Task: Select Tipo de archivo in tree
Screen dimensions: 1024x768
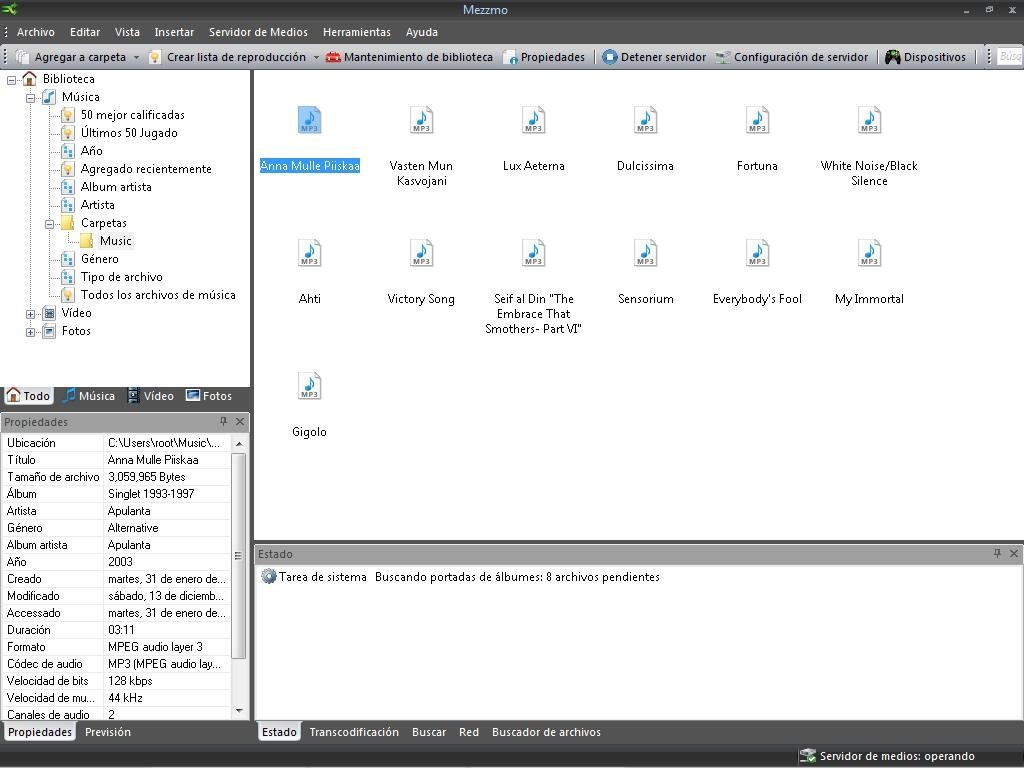Action: click(x=121, y=277)
